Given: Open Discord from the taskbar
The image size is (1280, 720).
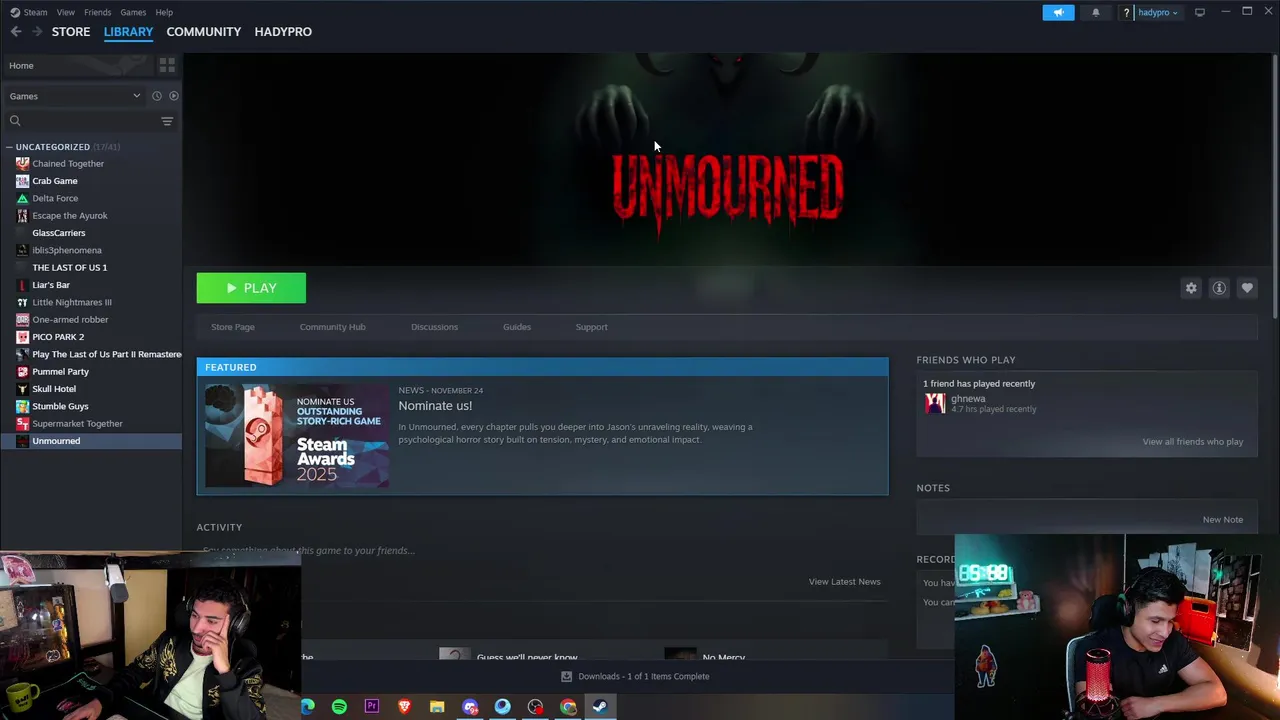Looking at the screenshot, I should pyautogui.click(x=470, y=707).
